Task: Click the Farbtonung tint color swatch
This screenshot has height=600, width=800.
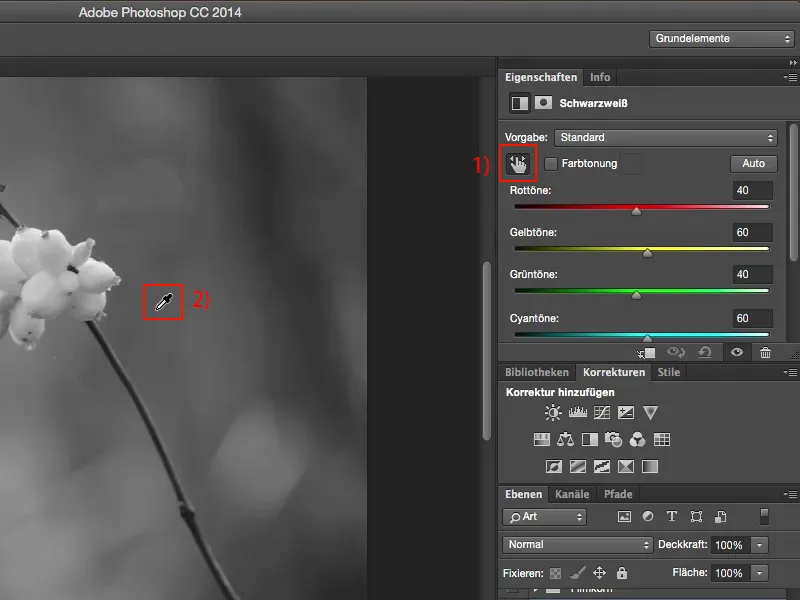Action: coord(631,164)
